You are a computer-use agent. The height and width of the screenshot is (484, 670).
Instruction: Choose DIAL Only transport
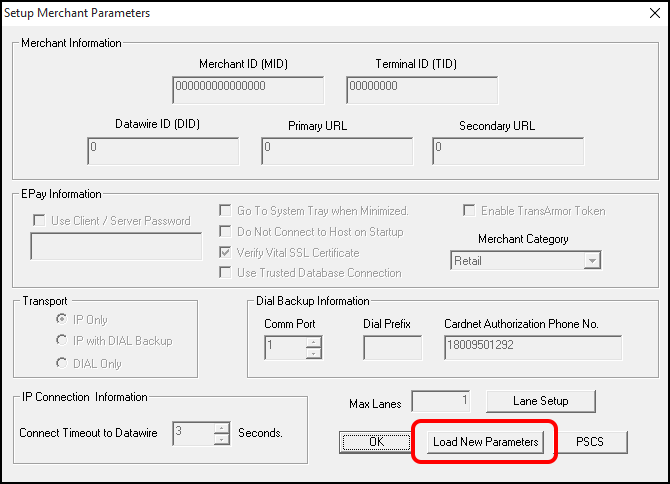(x=62, y=363)
